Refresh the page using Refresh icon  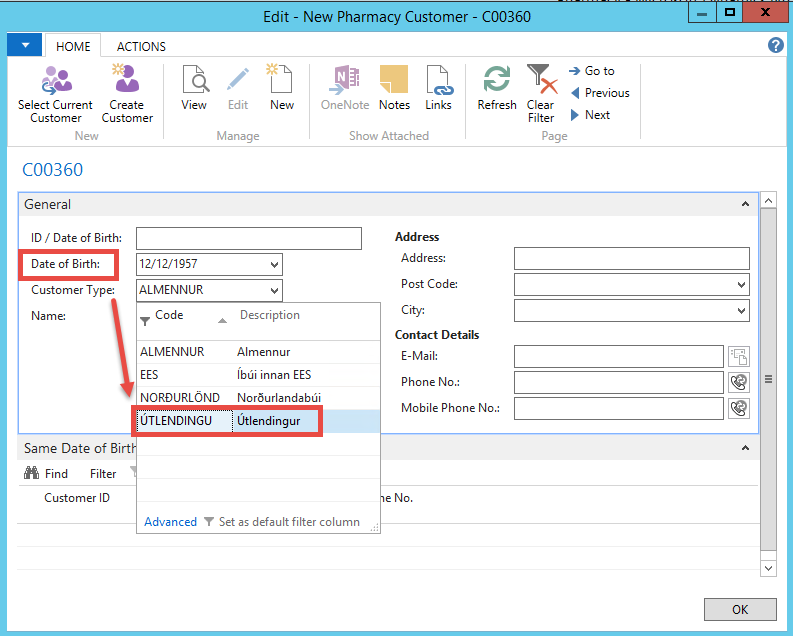coord(497,80)
